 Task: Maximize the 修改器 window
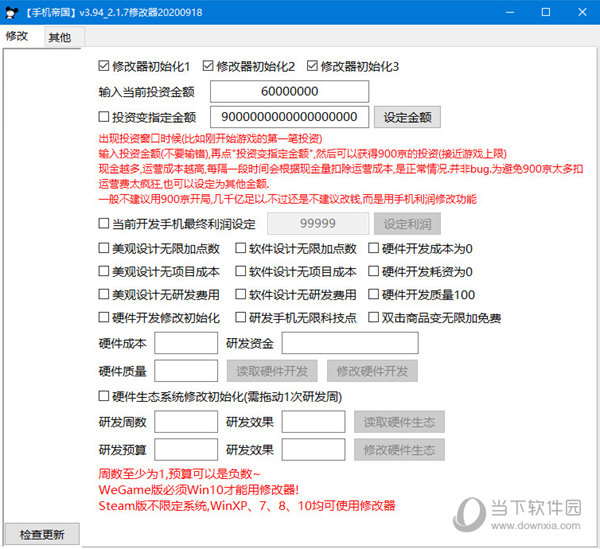pos(546,12)
